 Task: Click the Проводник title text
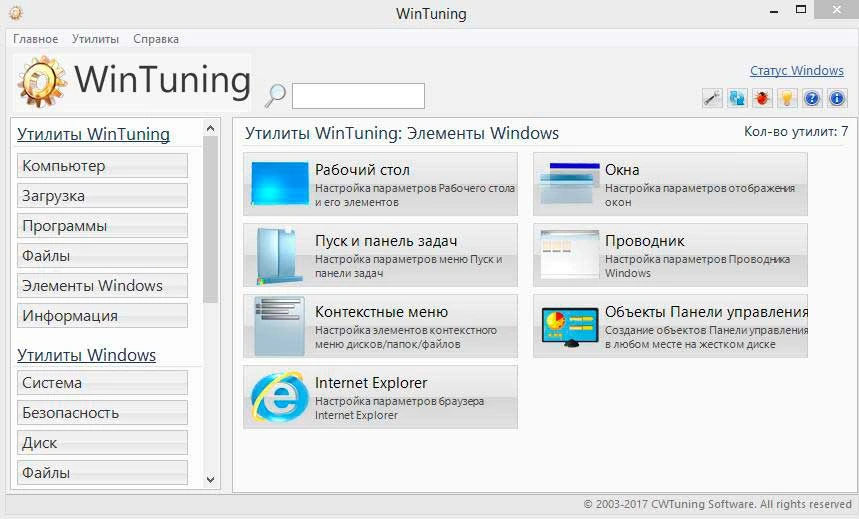pos(645,241)
